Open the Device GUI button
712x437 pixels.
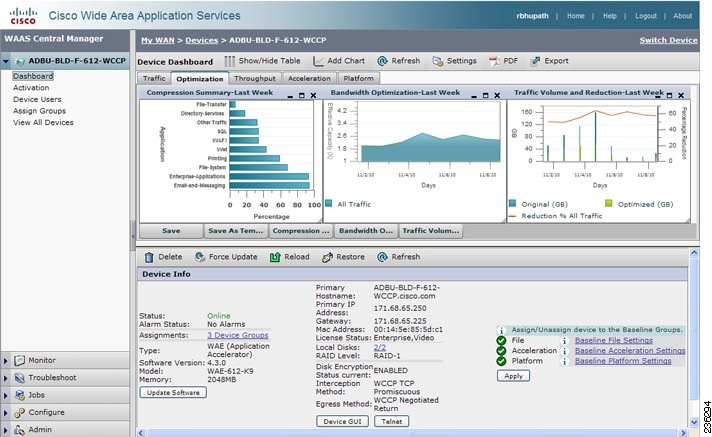(342, 422)
